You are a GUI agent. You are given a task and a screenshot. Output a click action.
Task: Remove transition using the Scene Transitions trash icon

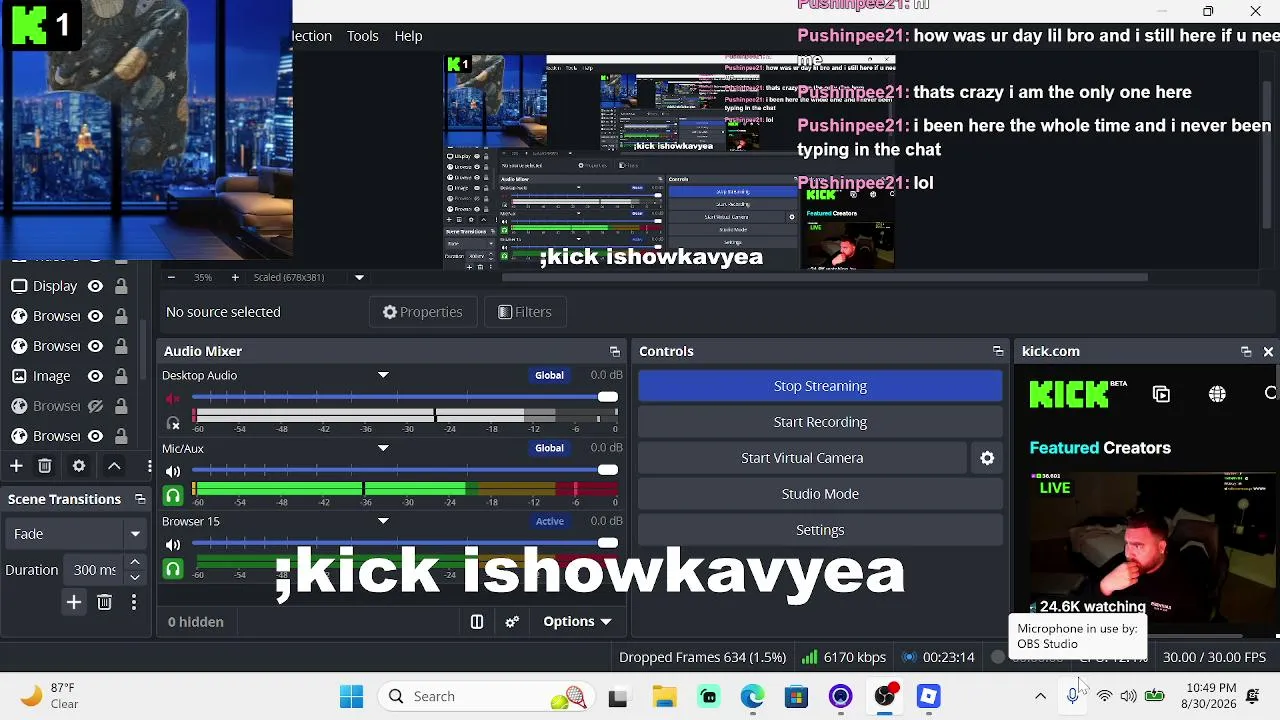104,602
